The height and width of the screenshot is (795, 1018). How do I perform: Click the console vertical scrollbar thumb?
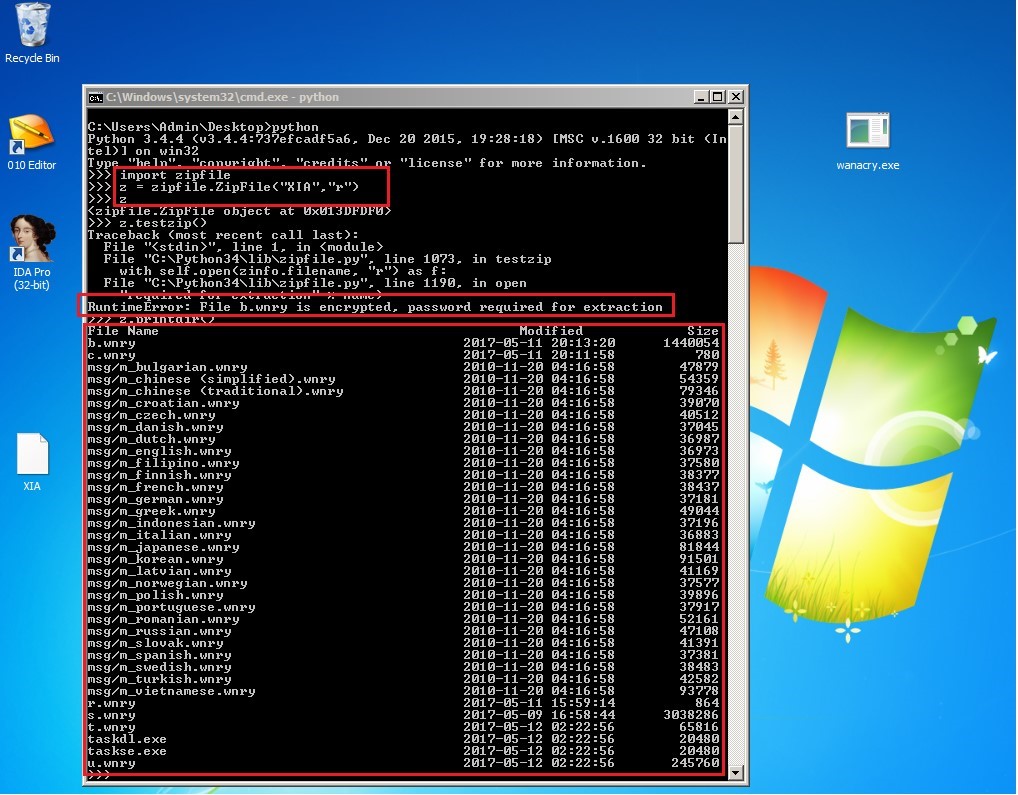pos(736,184)
